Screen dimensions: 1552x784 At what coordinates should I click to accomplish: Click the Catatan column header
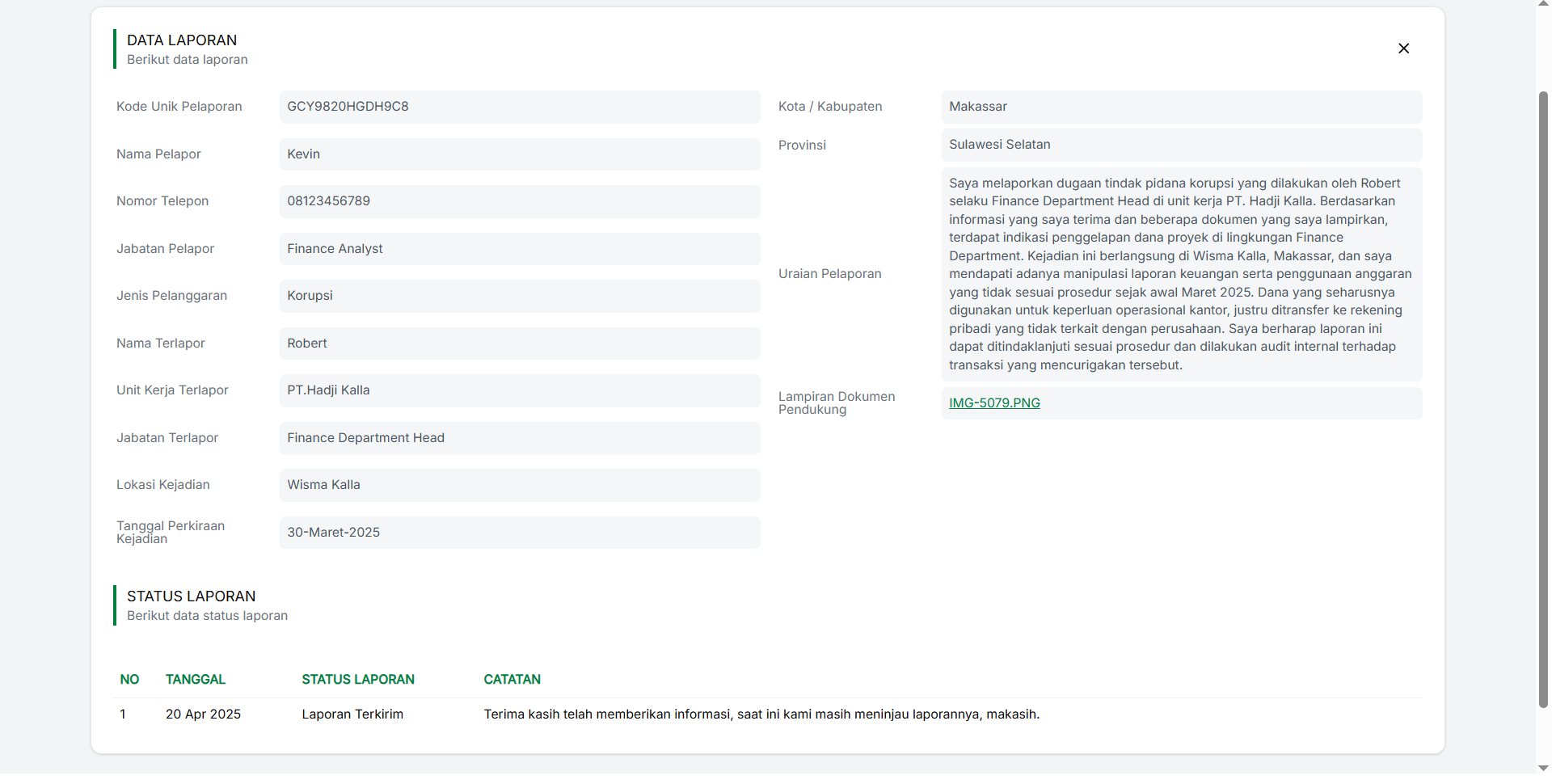(512, 680)
